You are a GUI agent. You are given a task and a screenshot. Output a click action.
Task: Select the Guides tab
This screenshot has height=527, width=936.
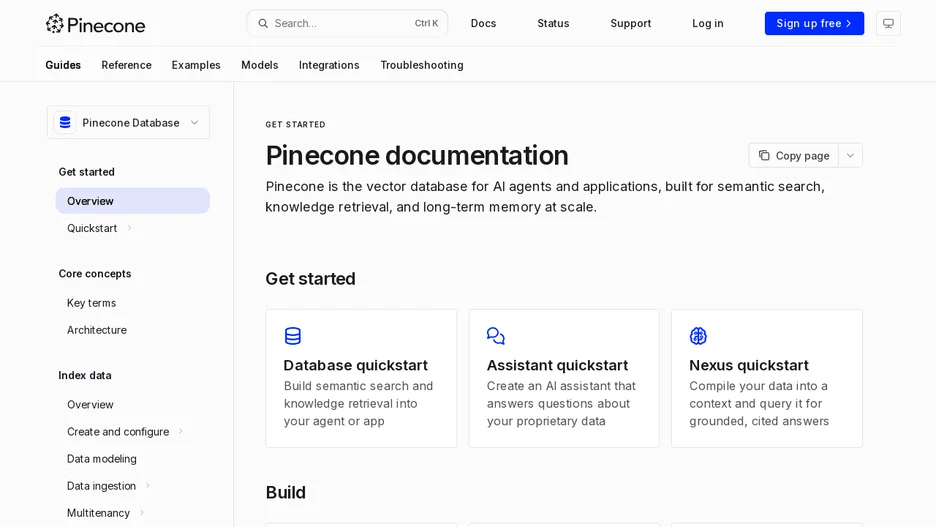[63, 65]
